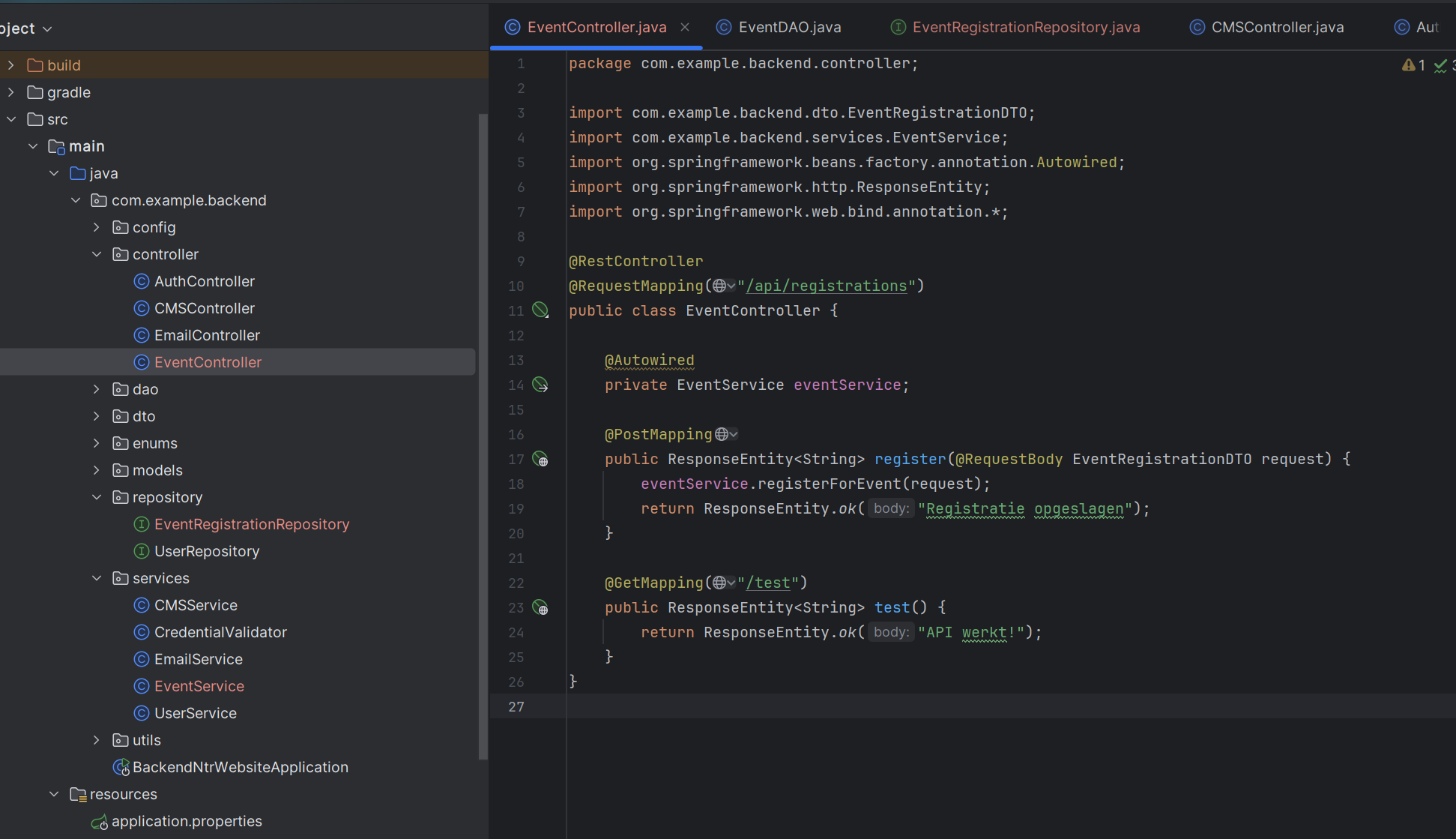This screenshot has height=839, width=1456.
Task: Click the gutter icon on line 11
Action: coord(540,310)
